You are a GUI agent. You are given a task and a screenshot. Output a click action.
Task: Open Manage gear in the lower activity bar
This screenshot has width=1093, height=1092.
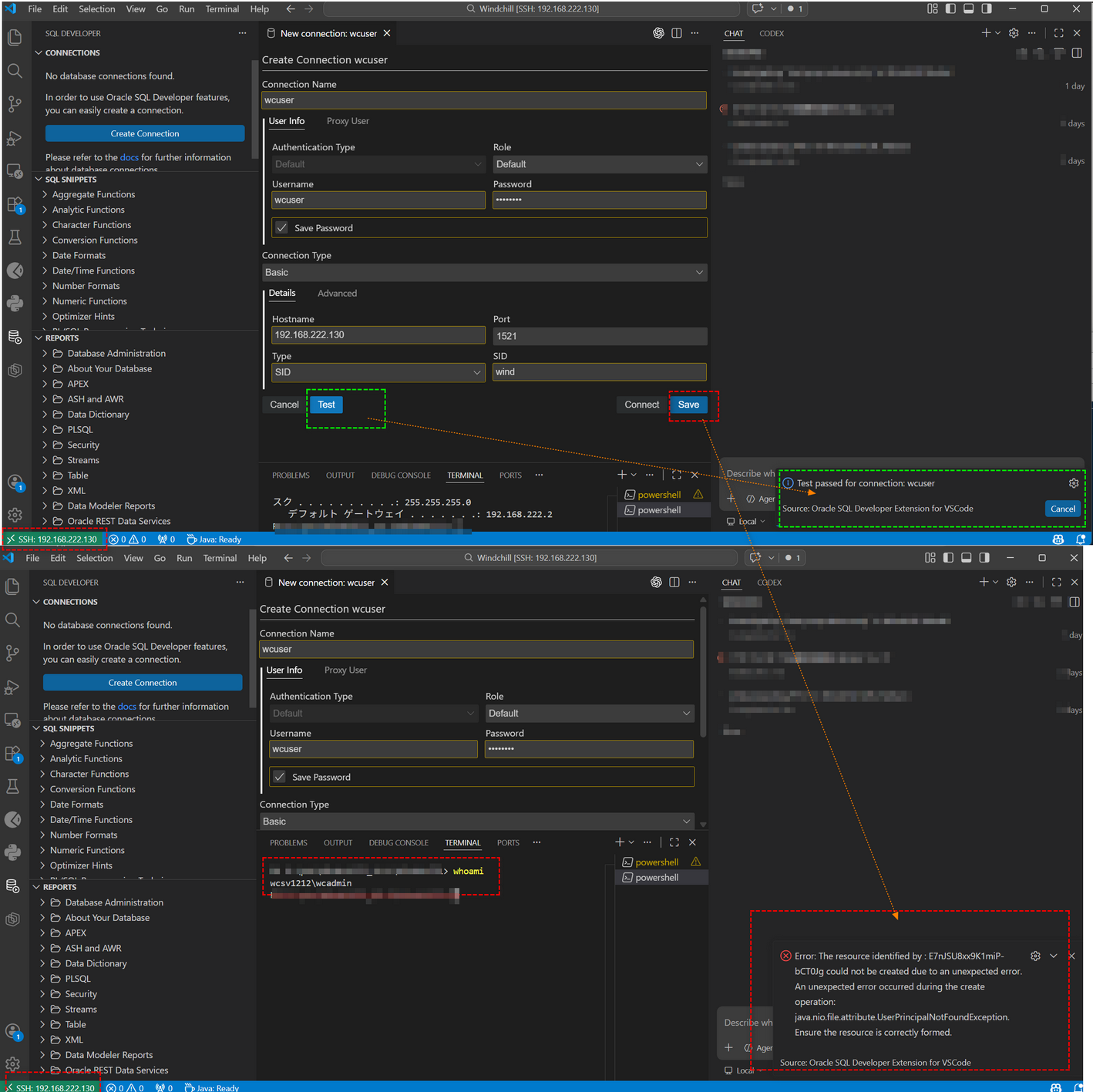click(x=14, y=1064)
